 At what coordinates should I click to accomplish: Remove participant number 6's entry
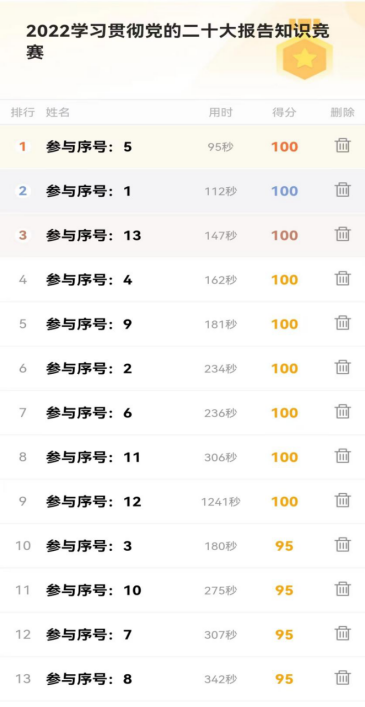(342, 412)
